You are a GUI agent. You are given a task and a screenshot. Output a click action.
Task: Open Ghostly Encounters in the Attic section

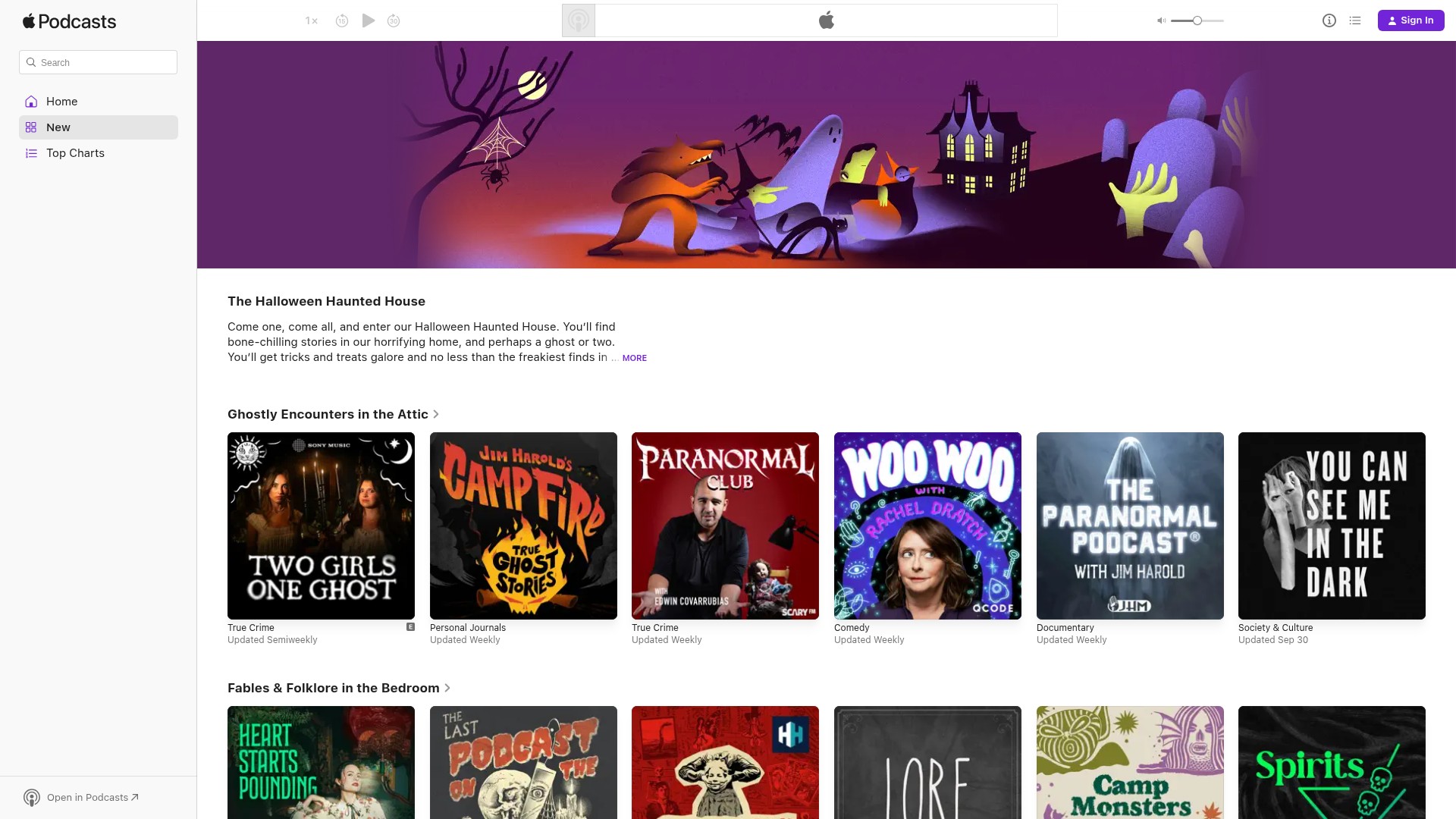[x=334, y=414]
